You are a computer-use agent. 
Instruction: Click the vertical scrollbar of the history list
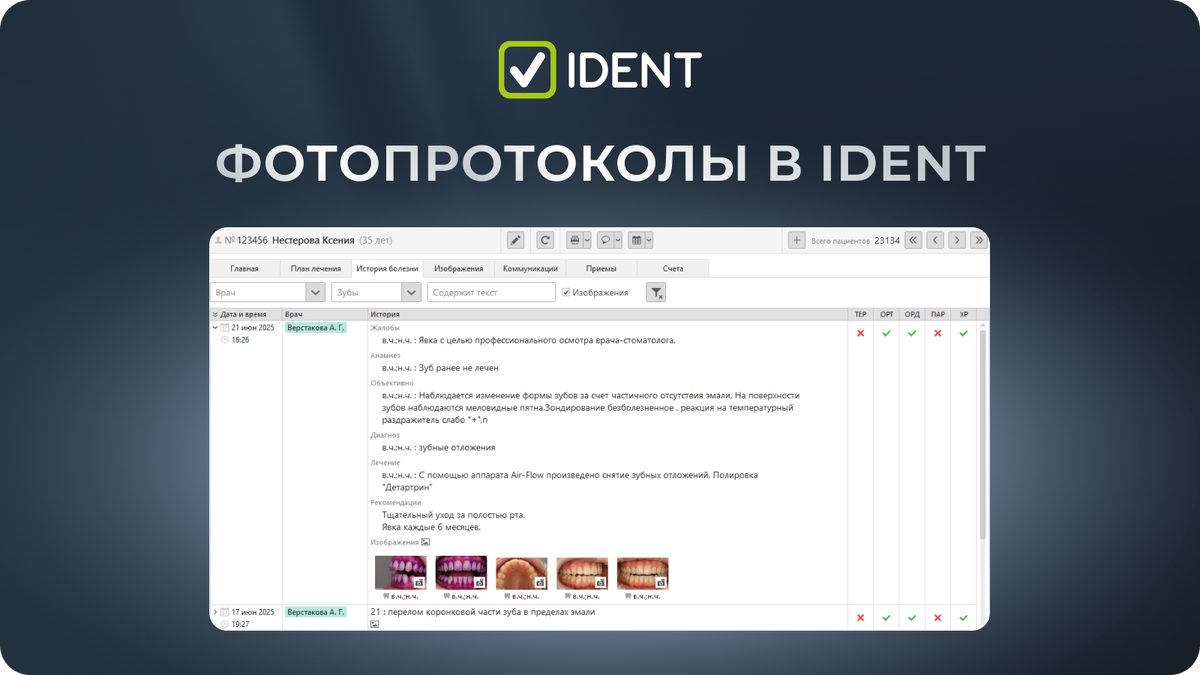pyautogui.click(x=983, y=435)
